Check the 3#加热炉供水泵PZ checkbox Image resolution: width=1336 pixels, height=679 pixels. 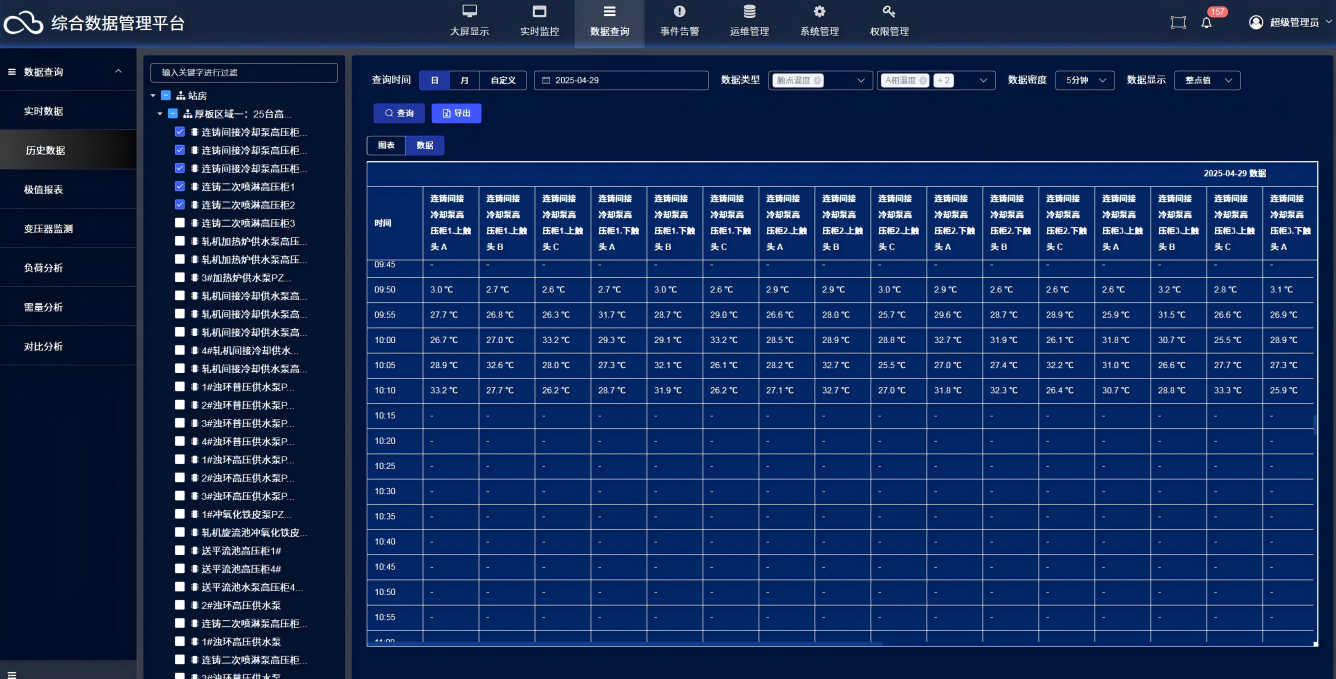point(180,277)
